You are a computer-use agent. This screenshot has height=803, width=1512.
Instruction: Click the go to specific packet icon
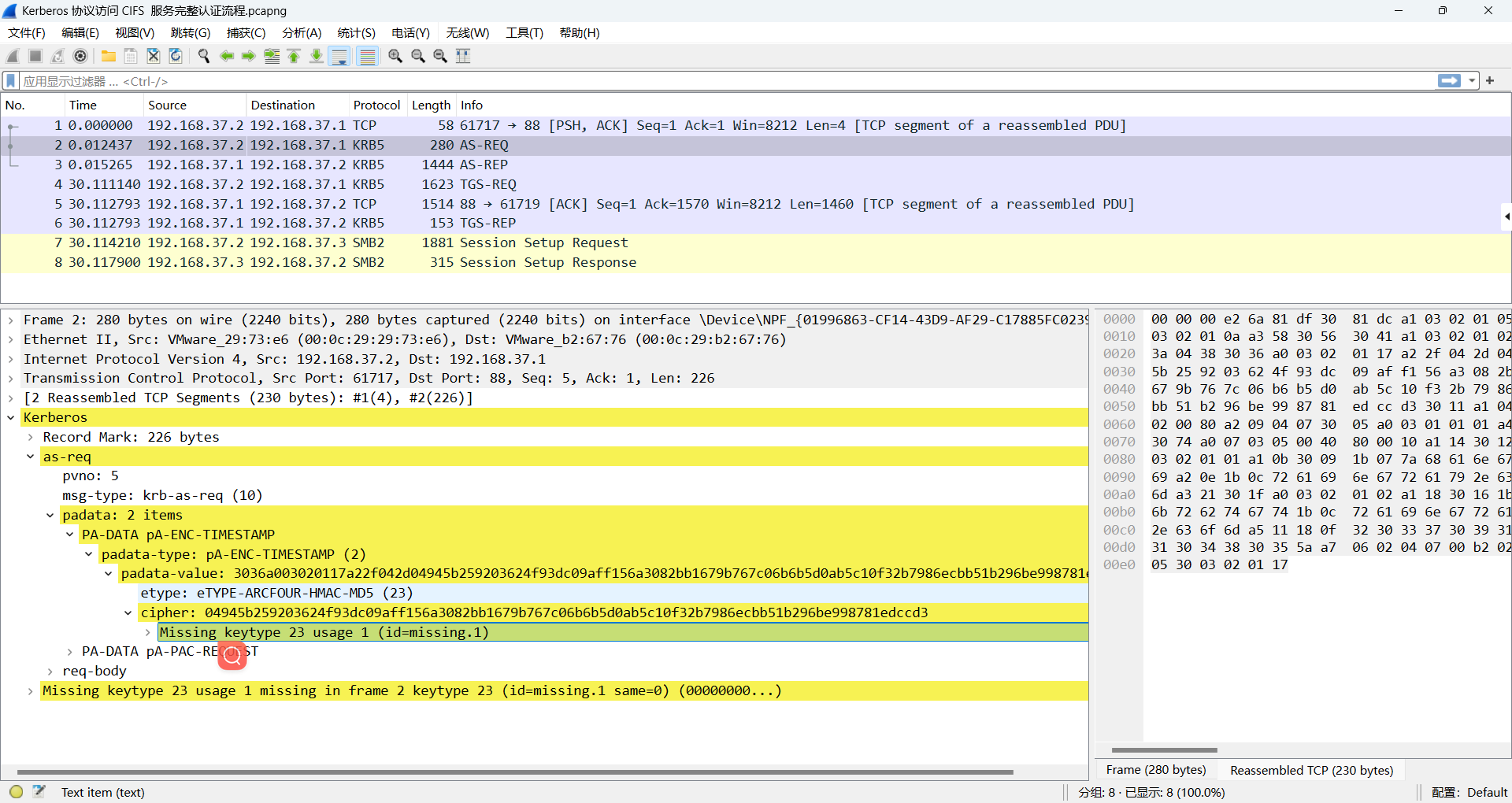pos(272,56)
